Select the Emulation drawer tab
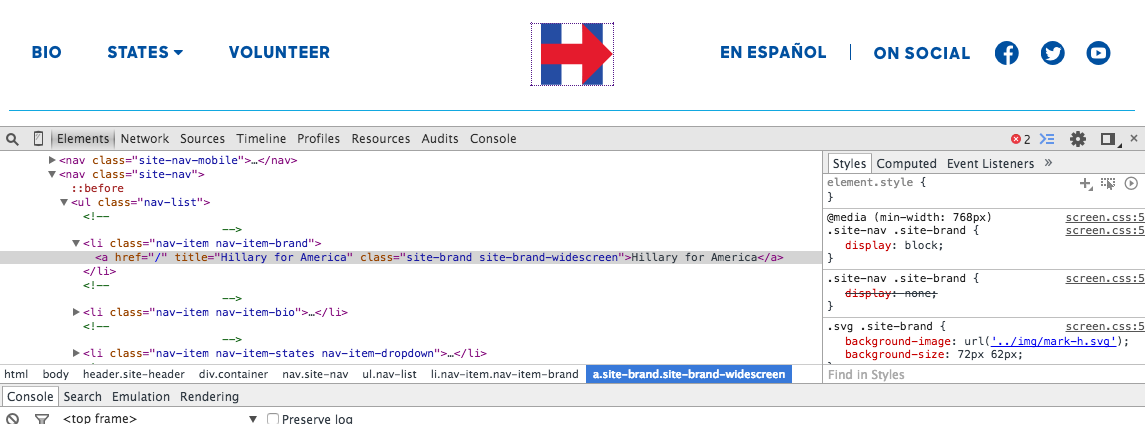 141,396
